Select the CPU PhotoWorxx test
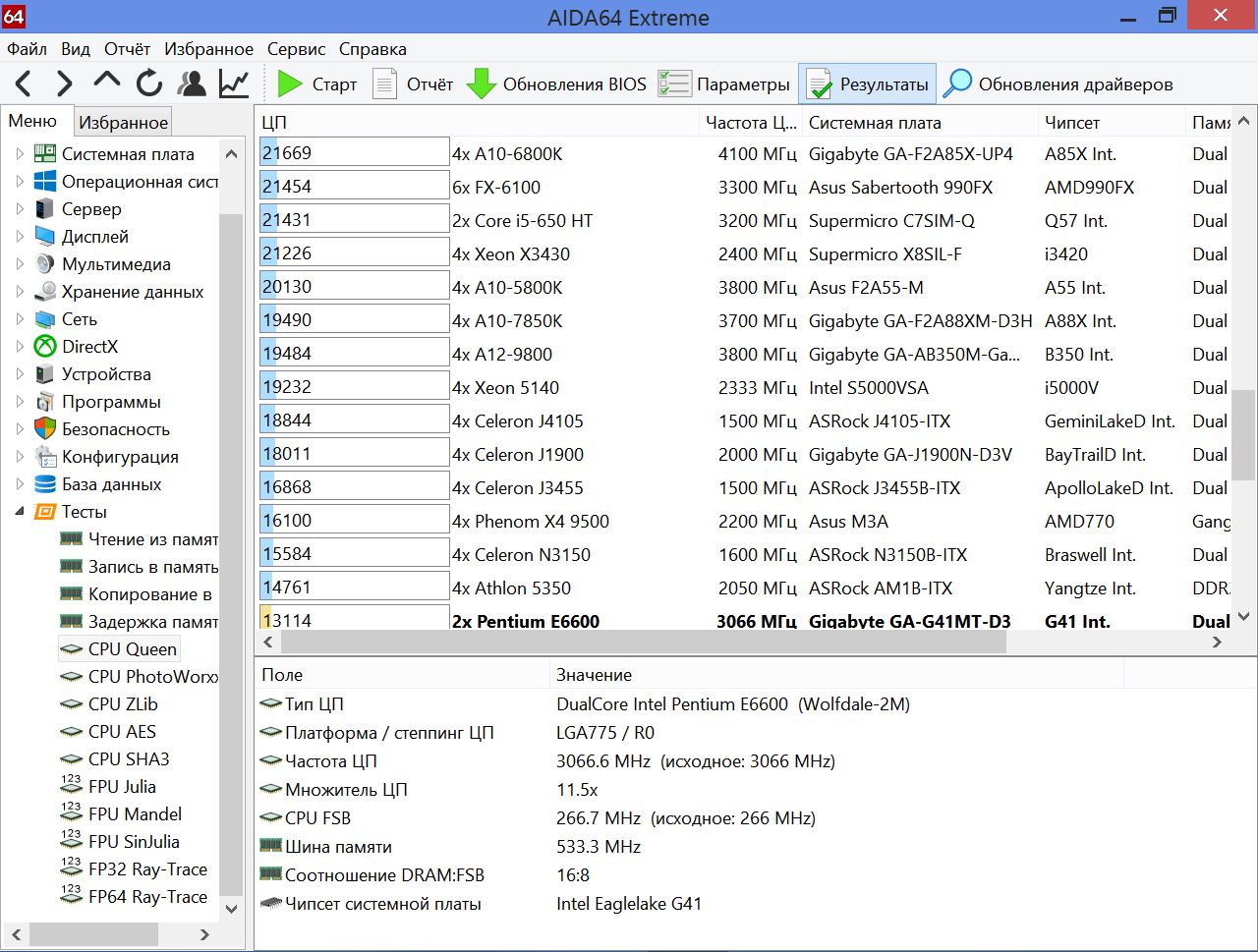This screenshot has height=952, width=1258. coord(152,676)
